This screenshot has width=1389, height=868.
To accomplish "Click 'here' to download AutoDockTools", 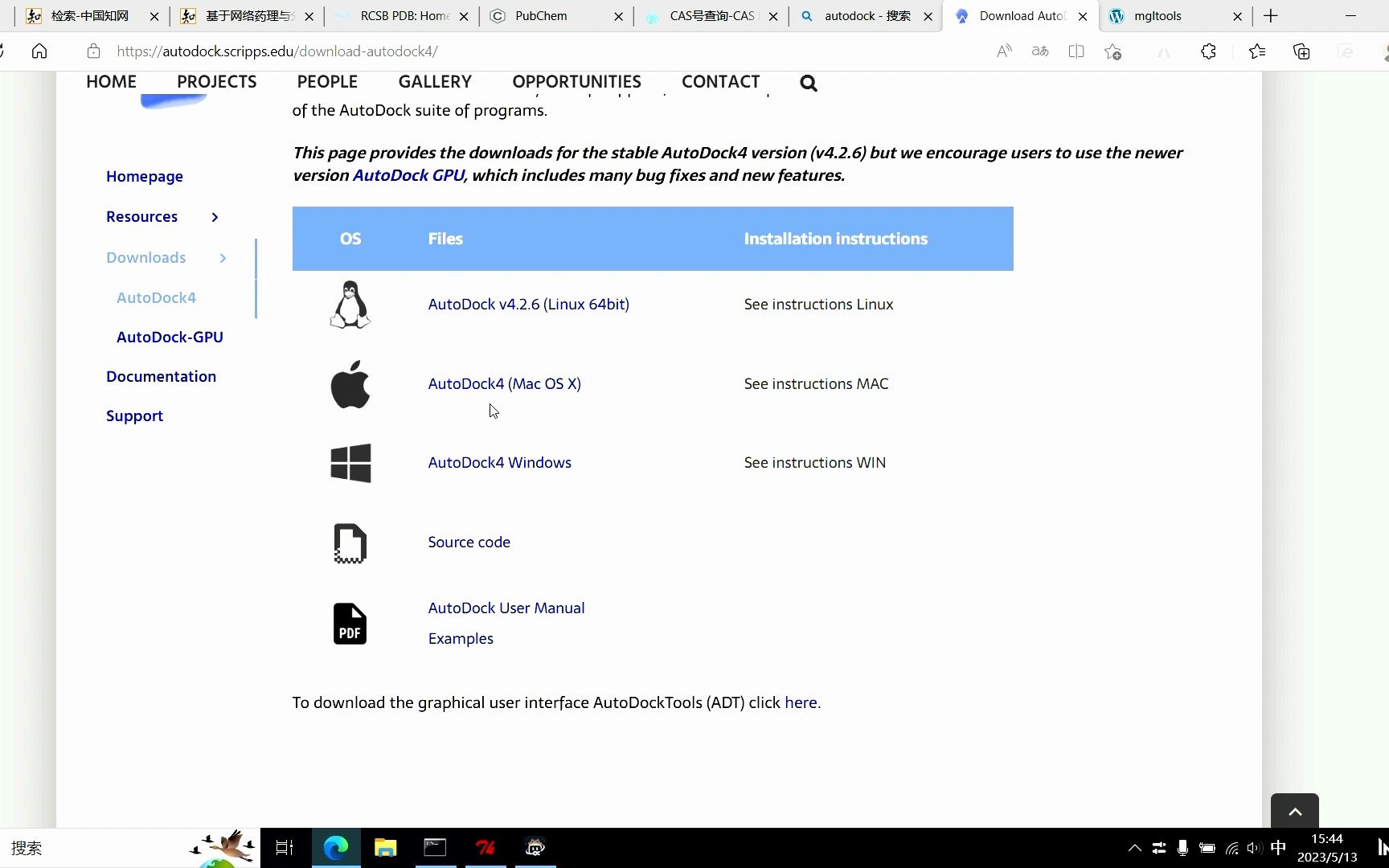I will (801, 703).
